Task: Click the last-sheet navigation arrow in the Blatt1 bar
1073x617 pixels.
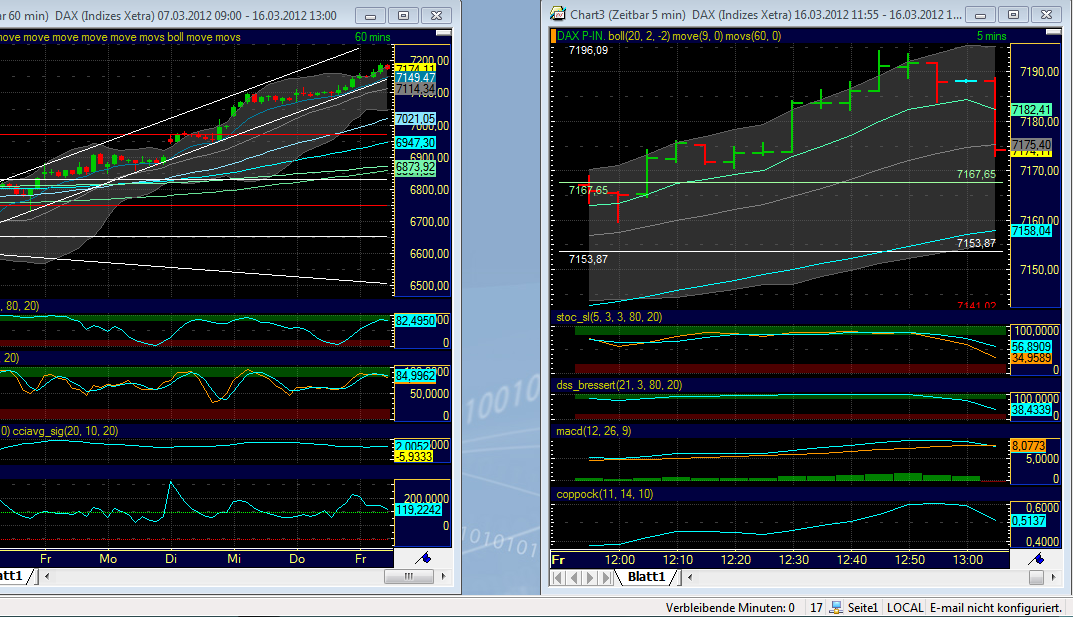Action: coord(608,577)
